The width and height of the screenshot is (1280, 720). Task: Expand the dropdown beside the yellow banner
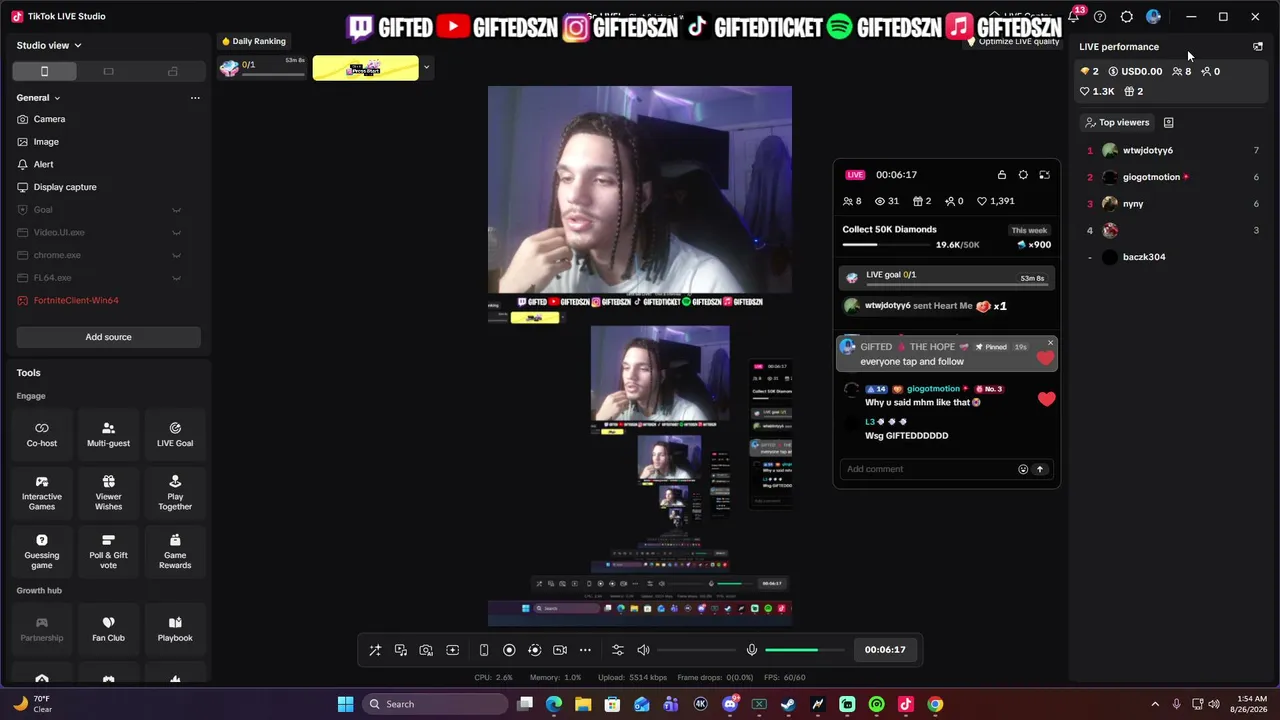[x=426, y=68]
